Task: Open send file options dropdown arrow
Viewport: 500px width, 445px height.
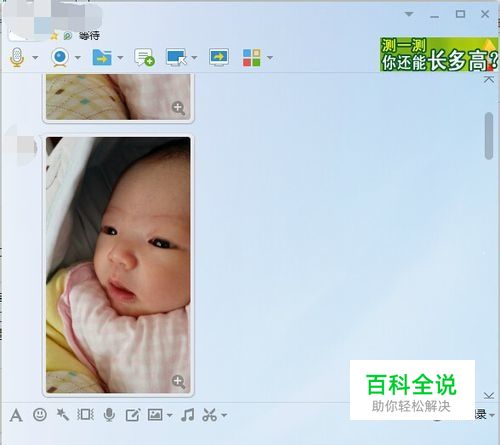Action: tap(120, 58)
